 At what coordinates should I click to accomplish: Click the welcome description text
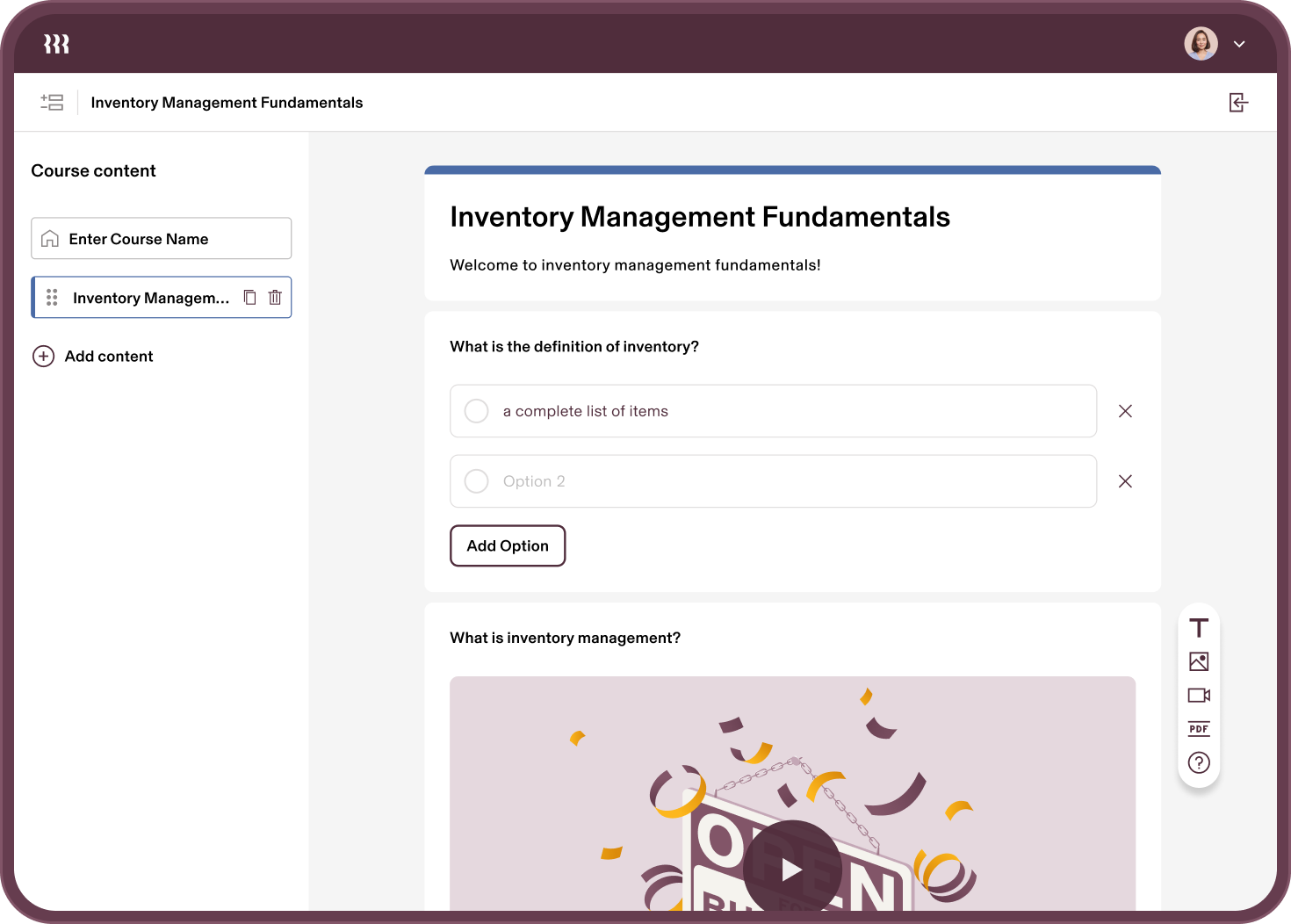click(635, 265)
